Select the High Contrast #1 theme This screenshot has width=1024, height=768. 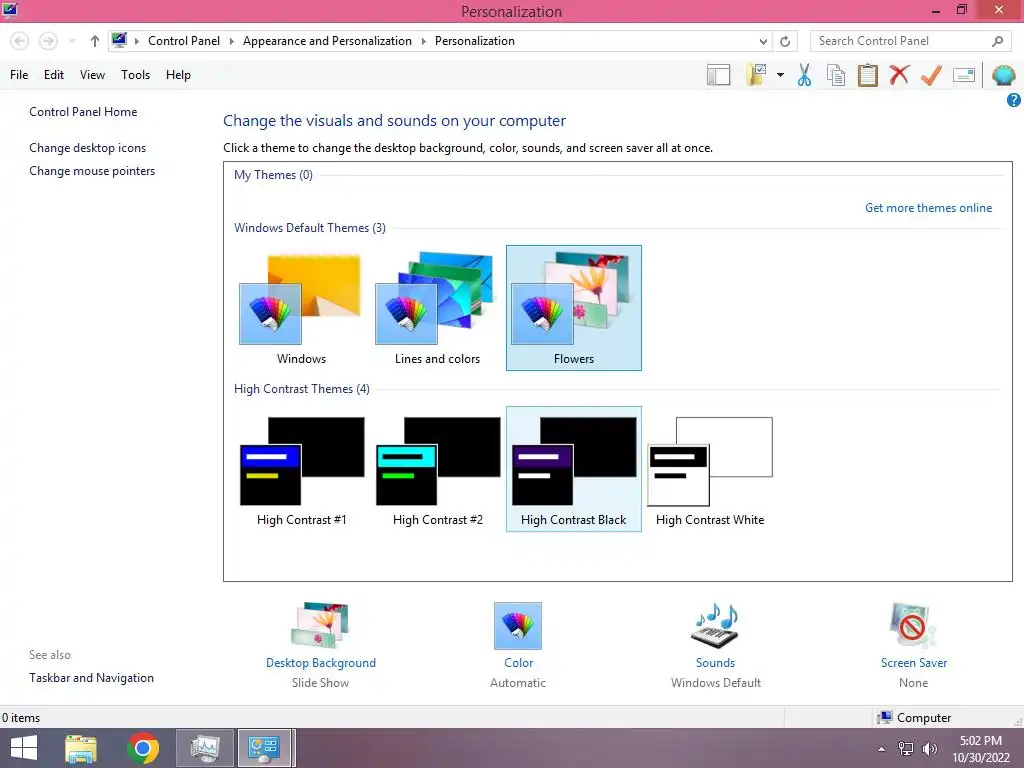pos(301,470)
